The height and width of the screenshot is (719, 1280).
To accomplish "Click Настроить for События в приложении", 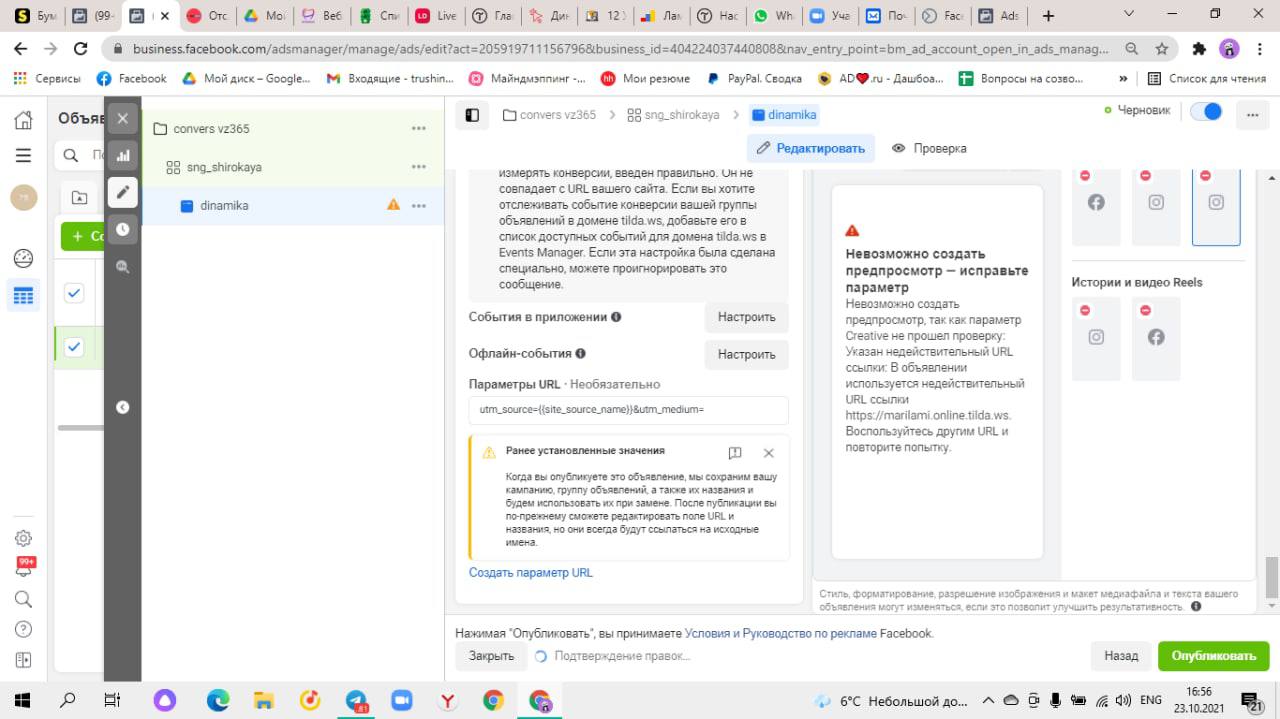I will 746,317.
